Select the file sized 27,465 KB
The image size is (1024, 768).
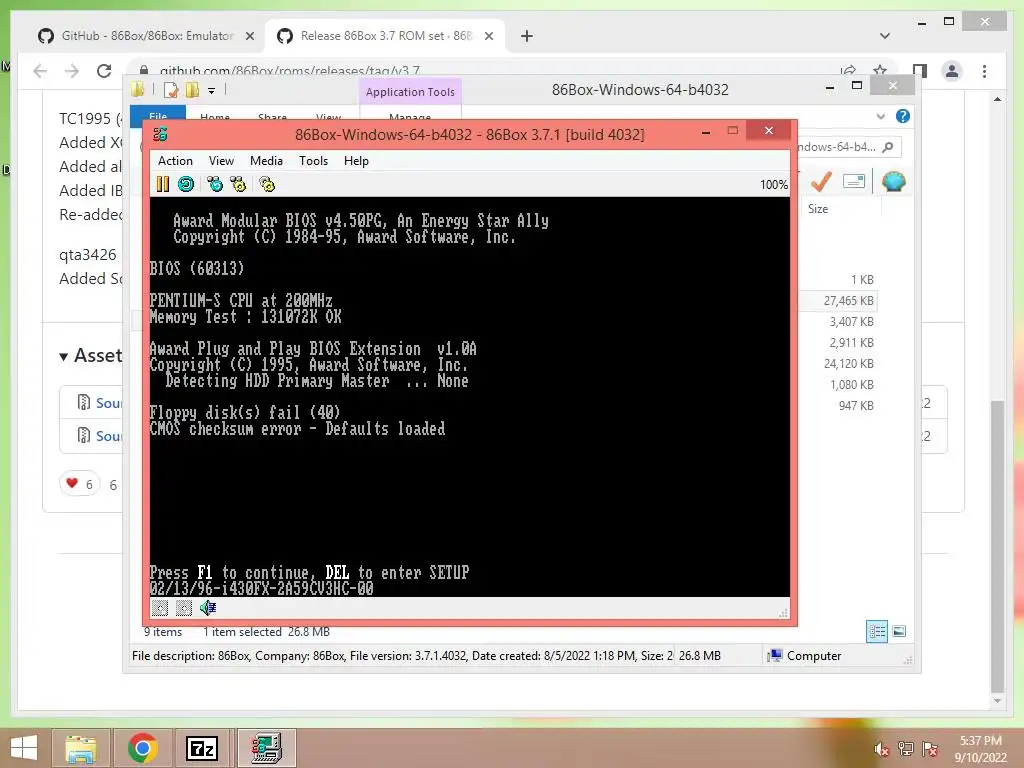(x=848, y=301)
